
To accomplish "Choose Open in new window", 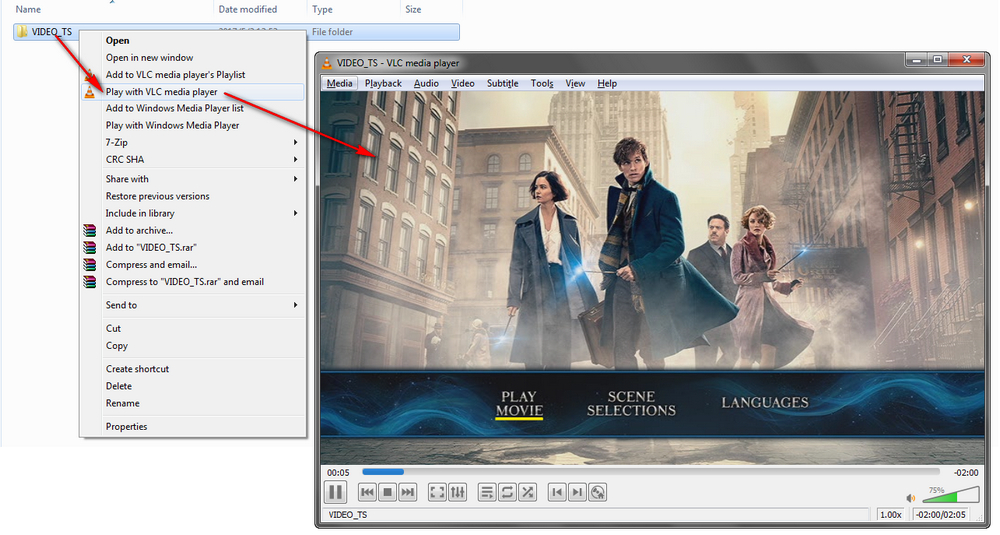I will (193, 57).
